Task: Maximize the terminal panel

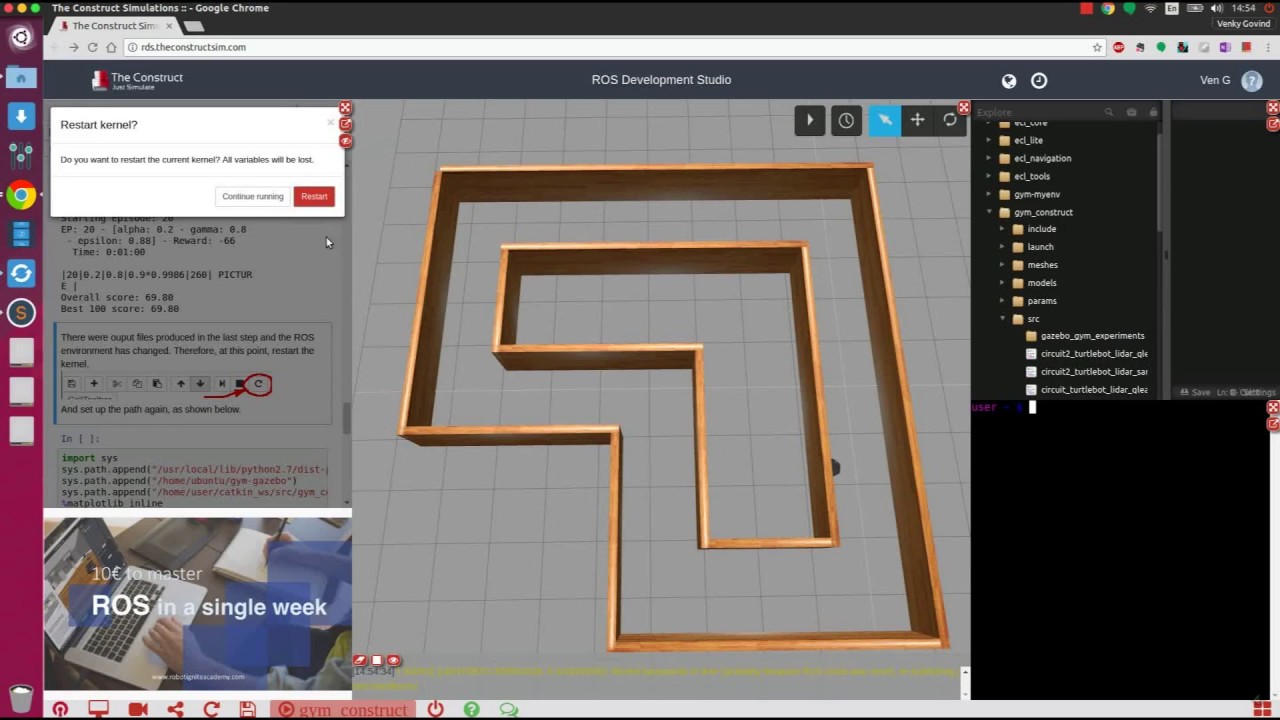Action: click(x=1273, y=408)
